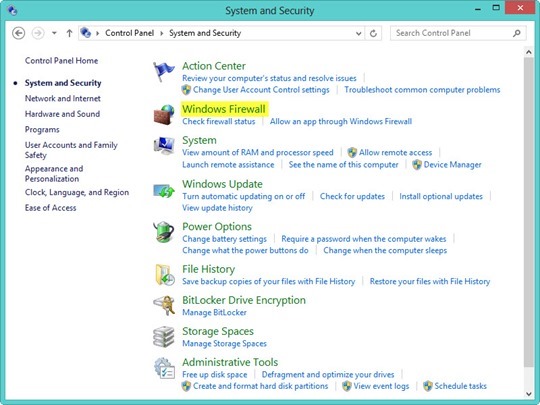This screenshot has height=405, width=540.
Task: Click the vertical scrollbar thumb
Action: click(529, 212)
